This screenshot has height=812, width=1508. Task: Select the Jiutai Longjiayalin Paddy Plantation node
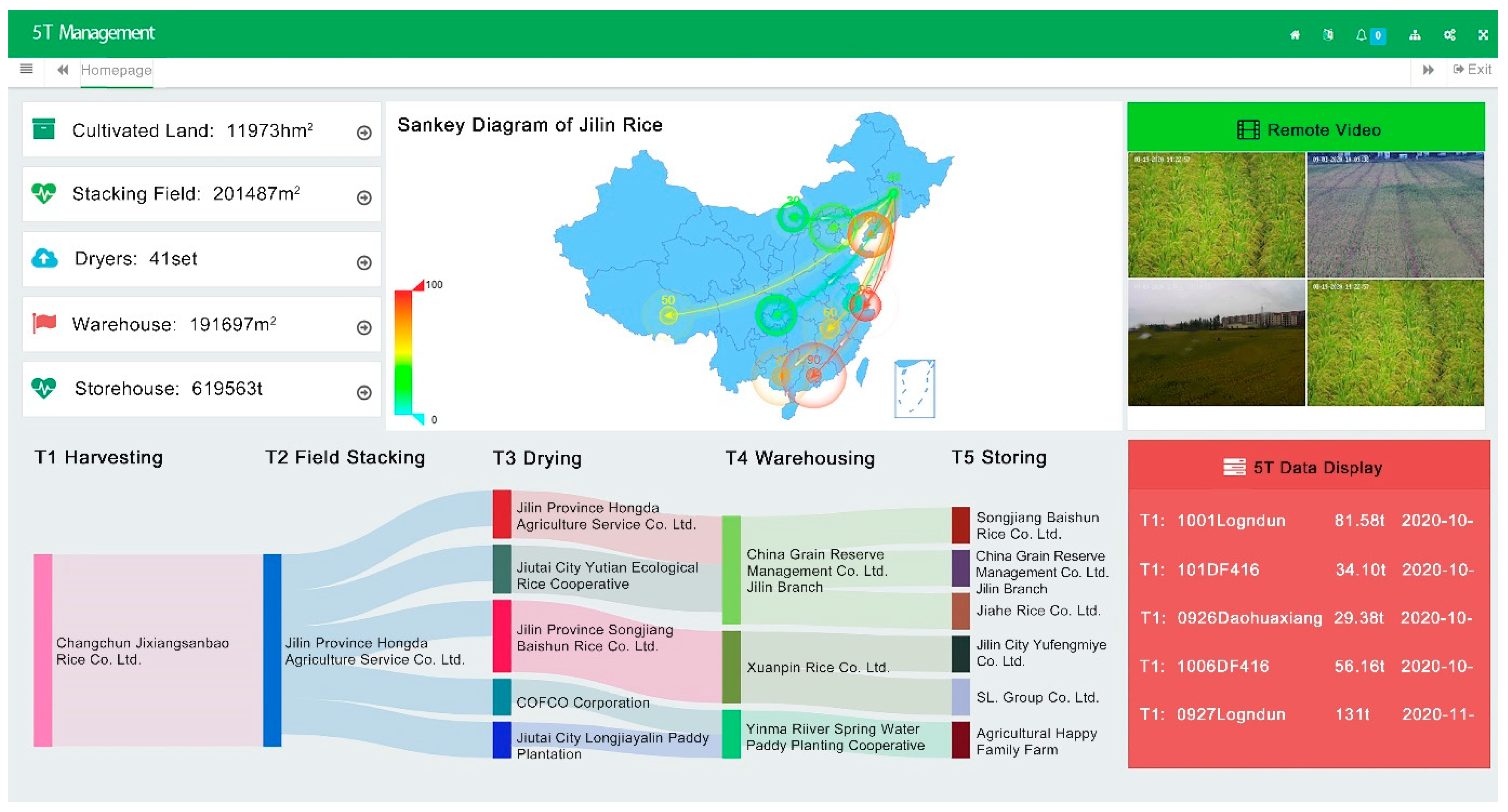pyautogui.click(x=502, y=740)
